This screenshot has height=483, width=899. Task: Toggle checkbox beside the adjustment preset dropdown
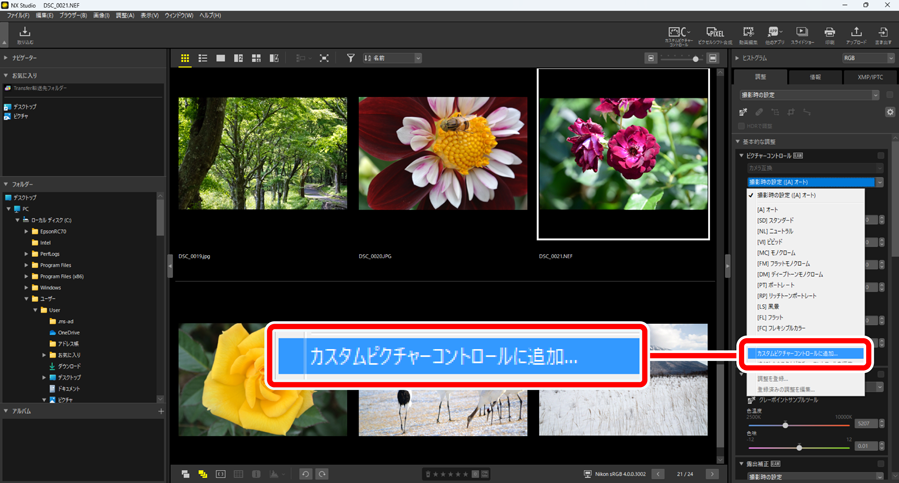click(888, 95)
